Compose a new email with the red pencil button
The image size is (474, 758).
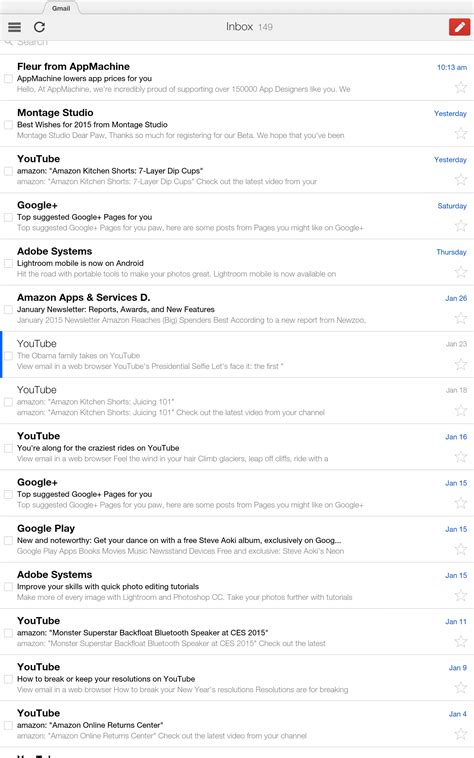(x=460, y=27)
